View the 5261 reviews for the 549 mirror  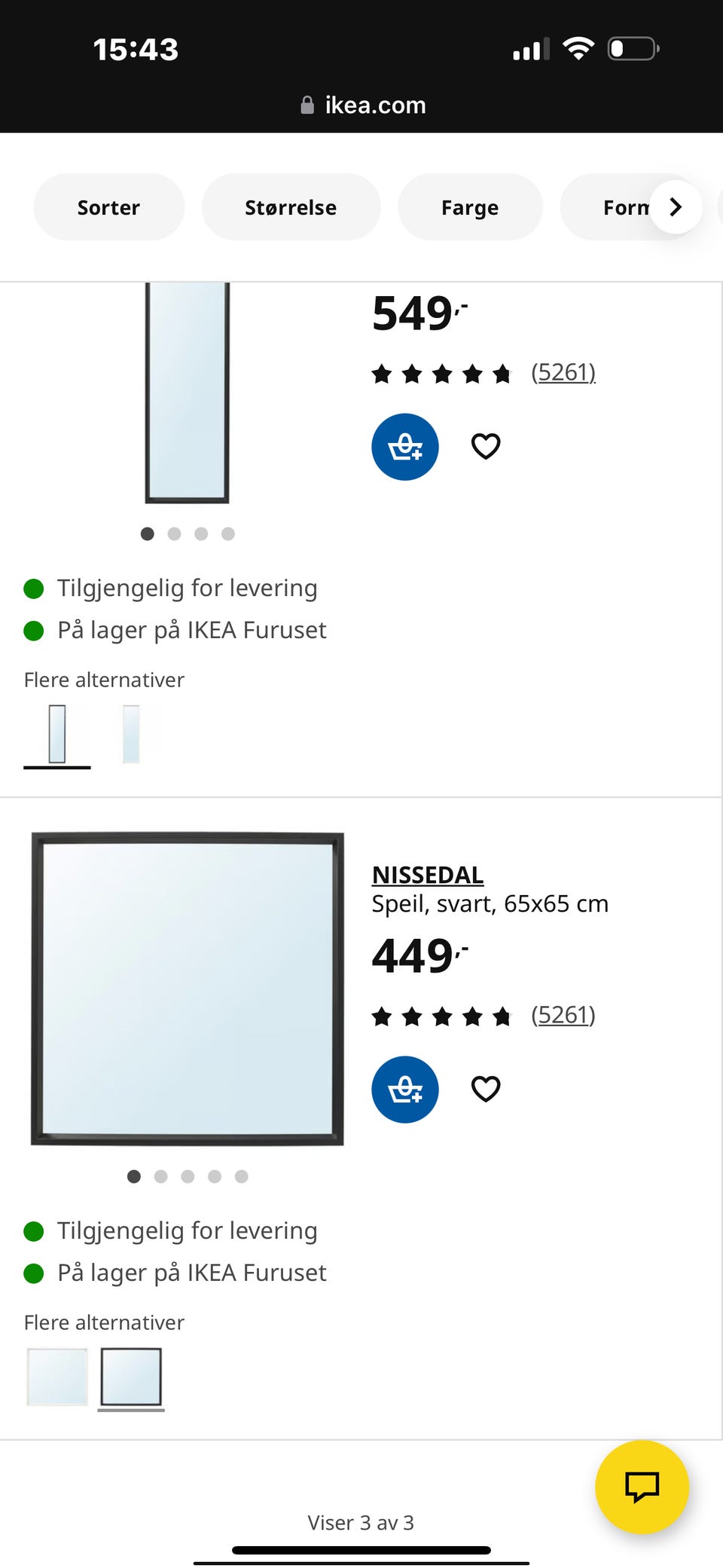coord(563,372)
